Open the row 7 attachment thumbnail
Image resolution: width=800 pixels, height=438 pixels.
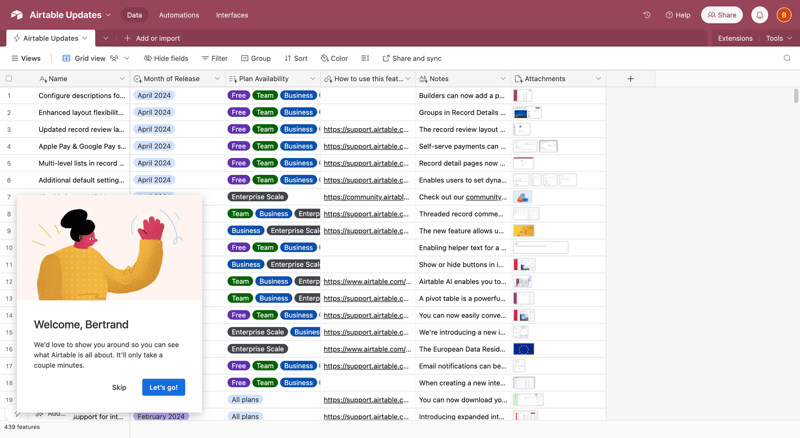tap(522, 197)
